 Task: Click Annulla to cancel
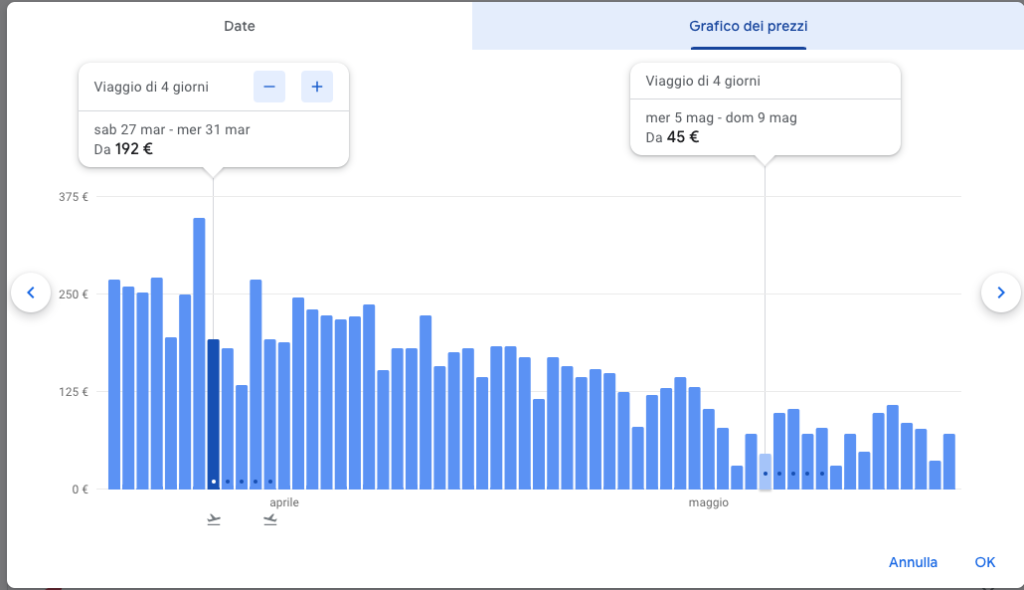coord(912,562)
